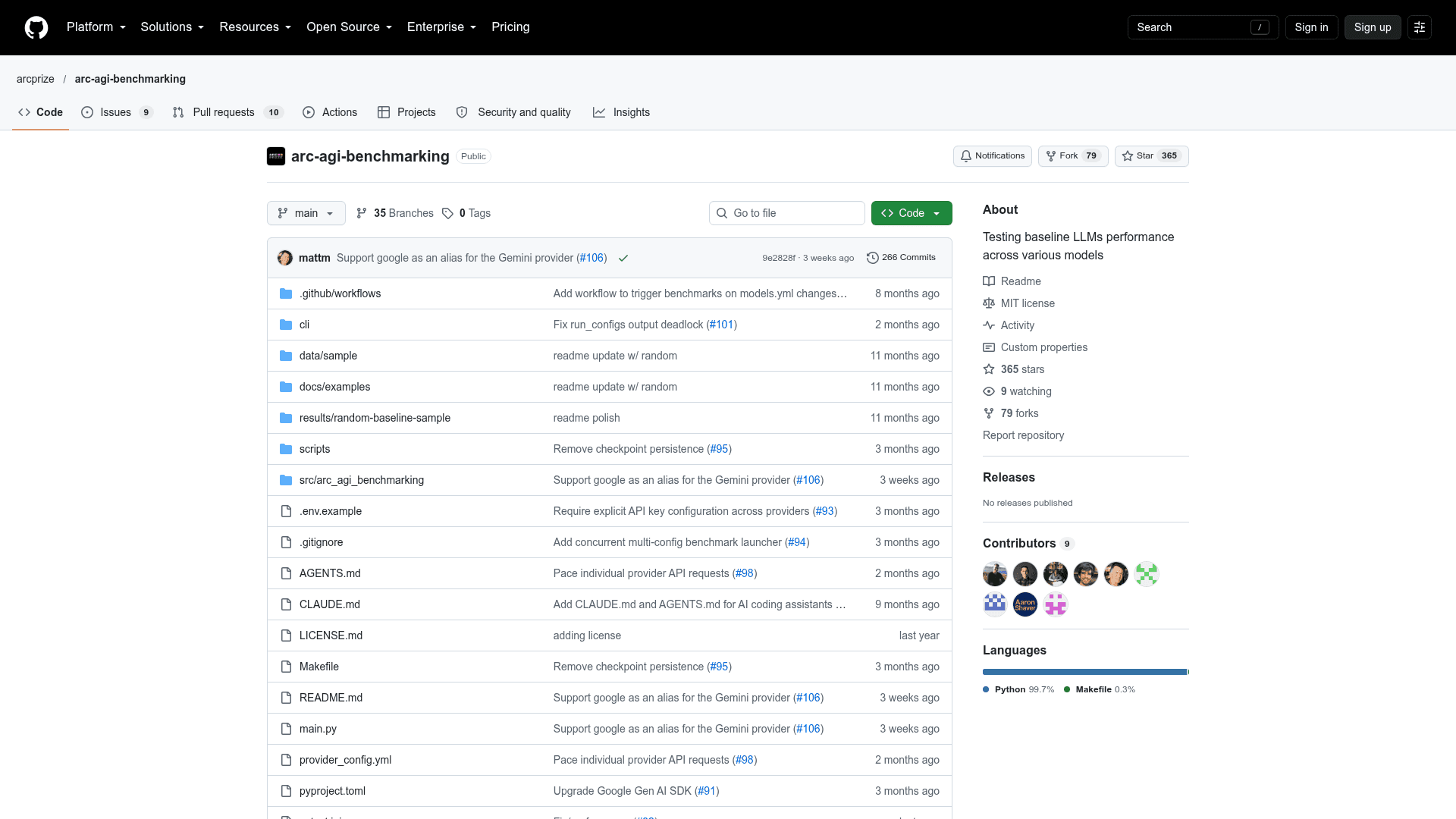1456x819 pixels.
Task: Open the 35 Branches link
Action: 395,213
